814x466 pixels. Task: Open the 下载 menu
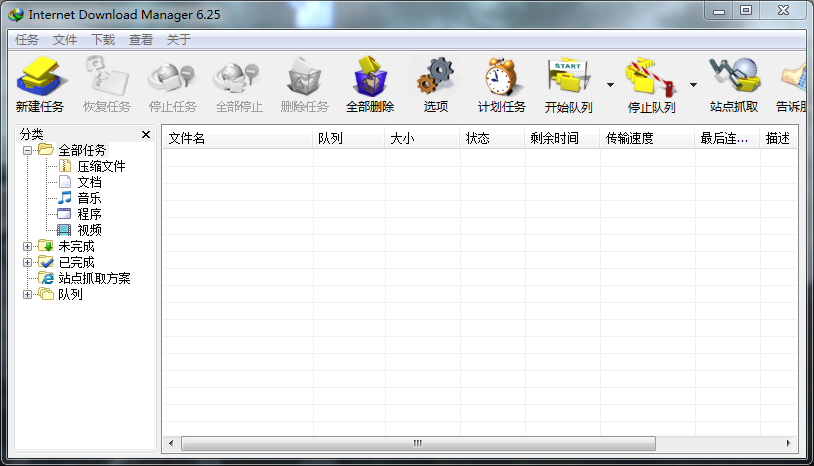point(103,39)
